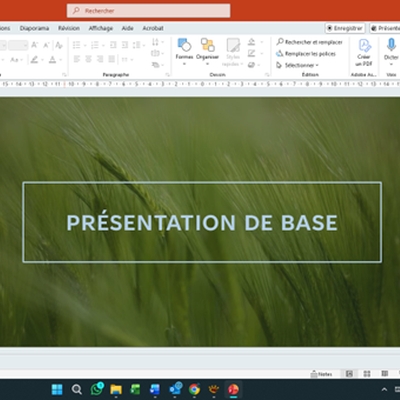Open the Affichage tab

tap(101, 28)
